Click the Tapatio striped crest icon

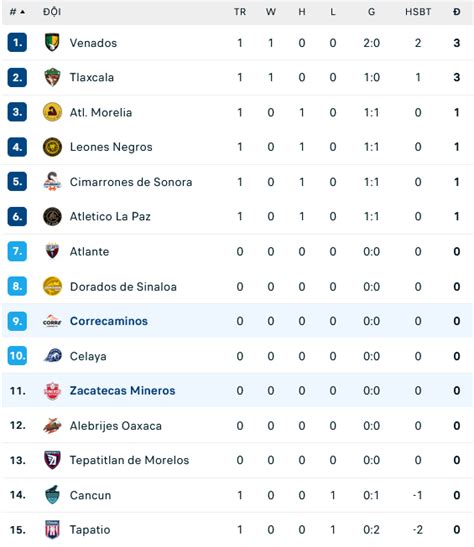52,529
